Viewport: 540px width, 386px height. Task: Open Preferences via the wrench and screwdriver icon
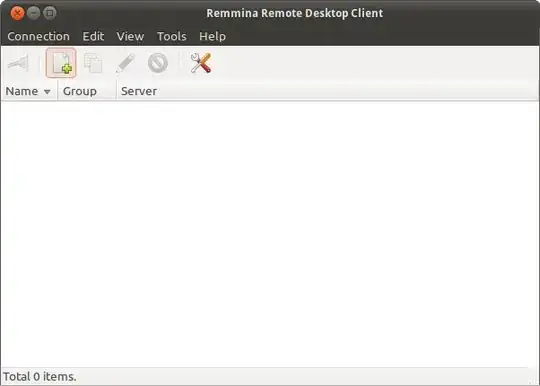coord(201,63)
